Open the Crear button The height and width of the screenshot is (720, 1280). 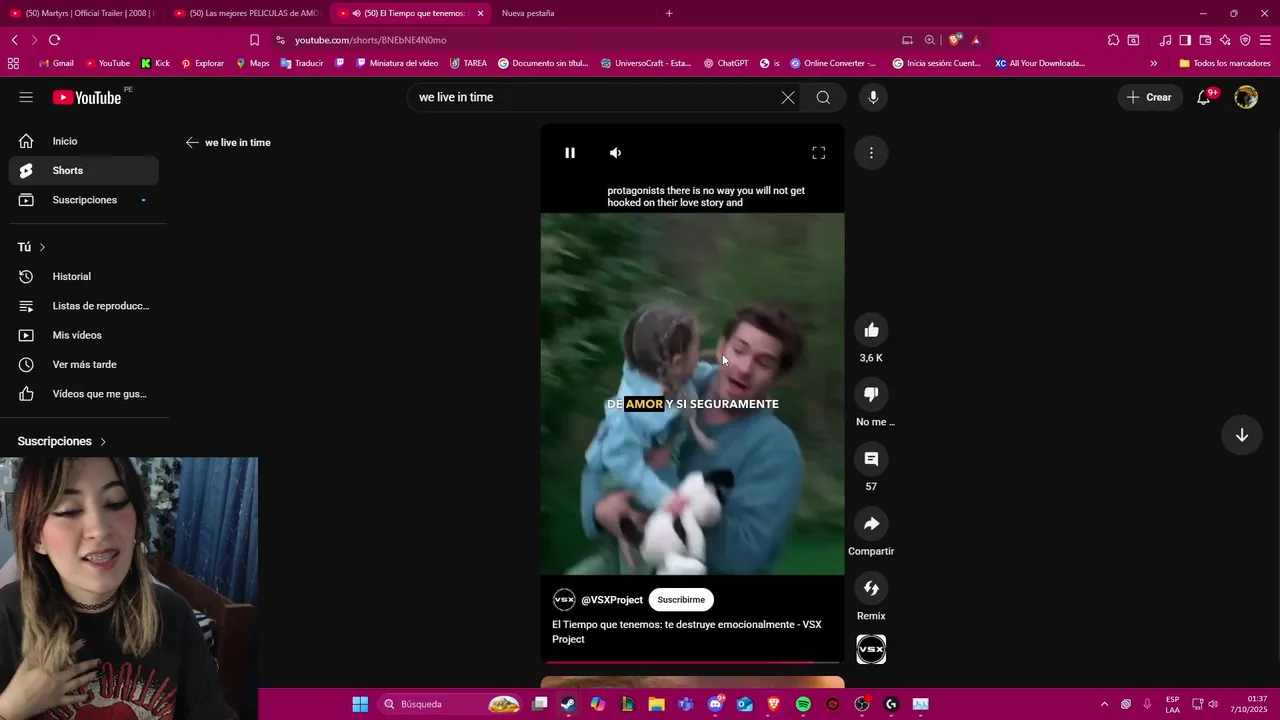coord(1149,97)
